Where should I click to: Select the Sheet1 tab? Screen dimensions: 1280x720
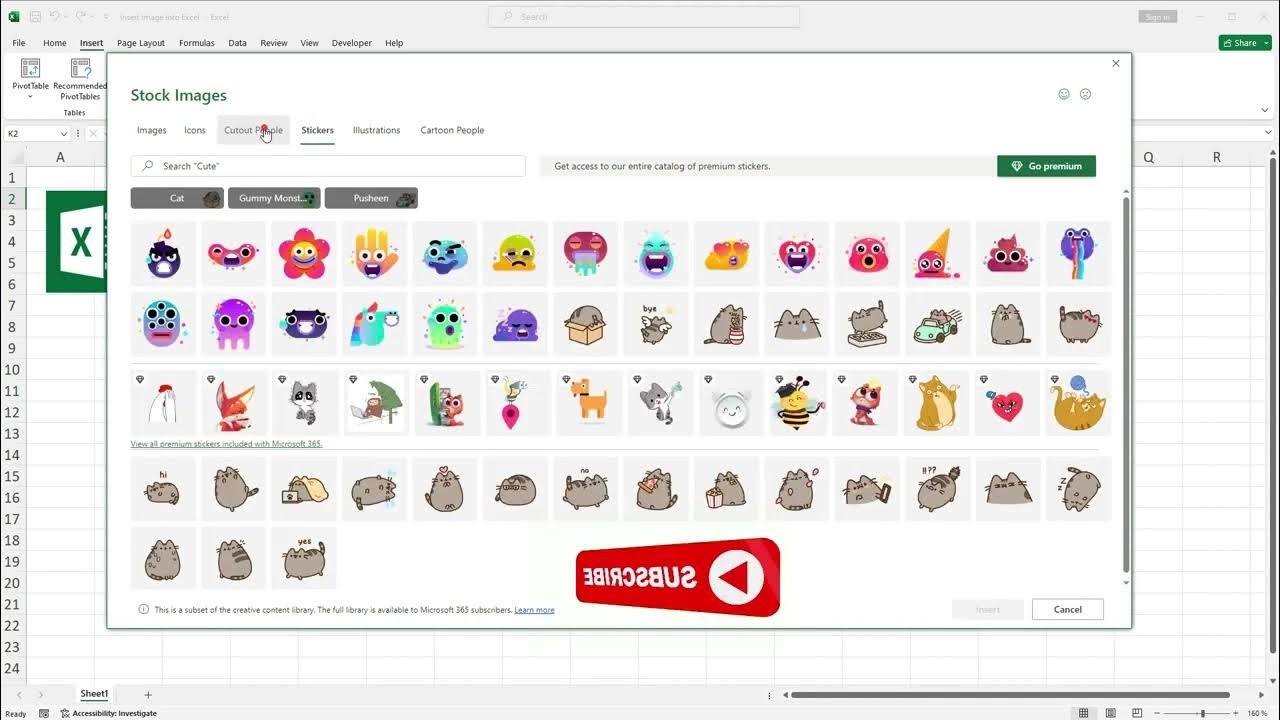coord(94,694)
